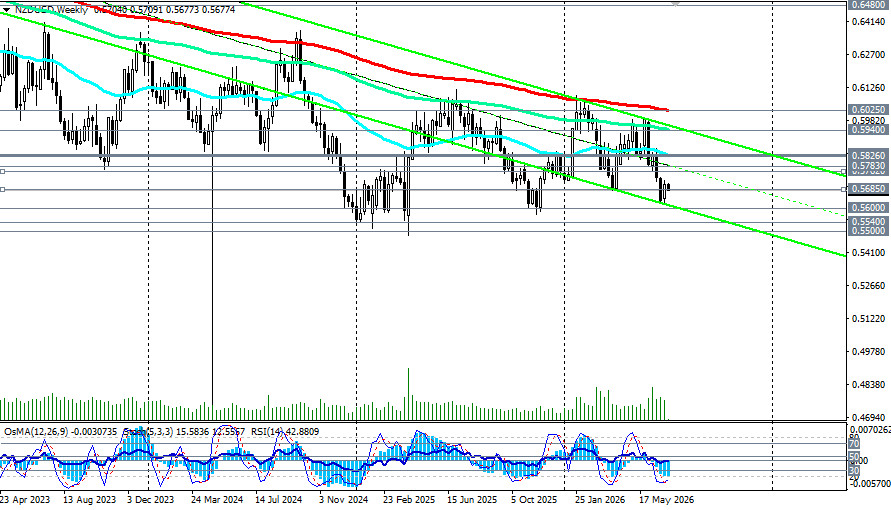Screen dimensions: 891x510
Task: Click left handle of 0.56850 horizontal line
Action: coord(3,189)
